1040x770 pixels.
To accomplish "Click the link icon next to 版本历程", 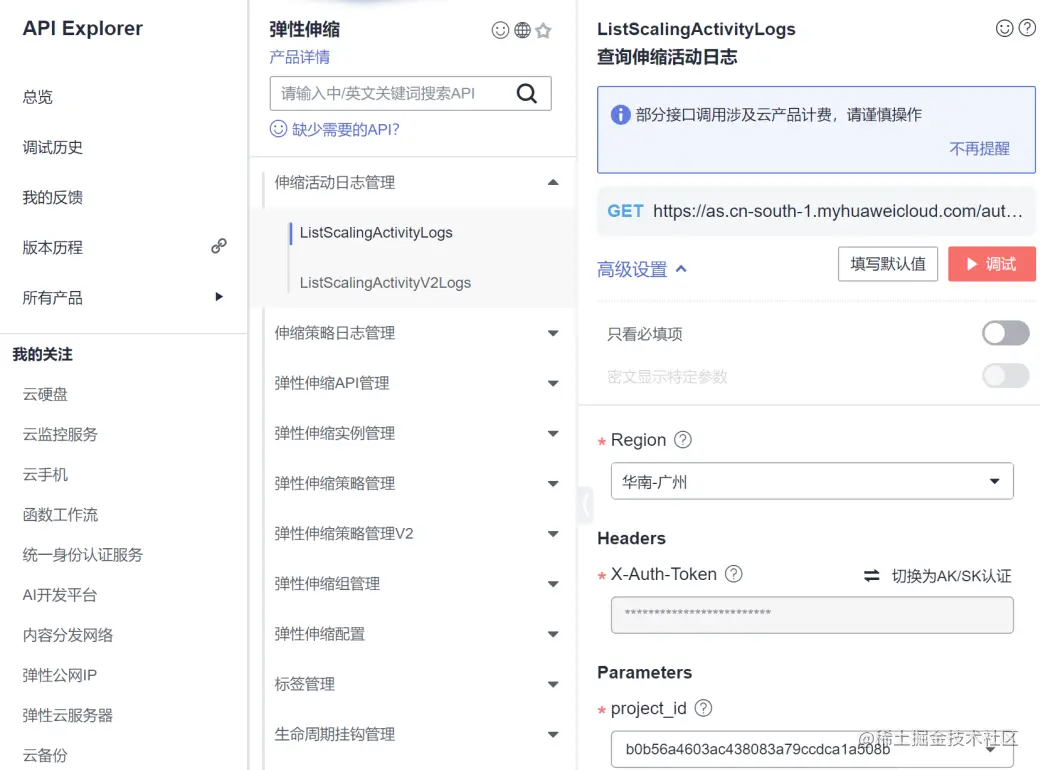I will pos(218,246).
